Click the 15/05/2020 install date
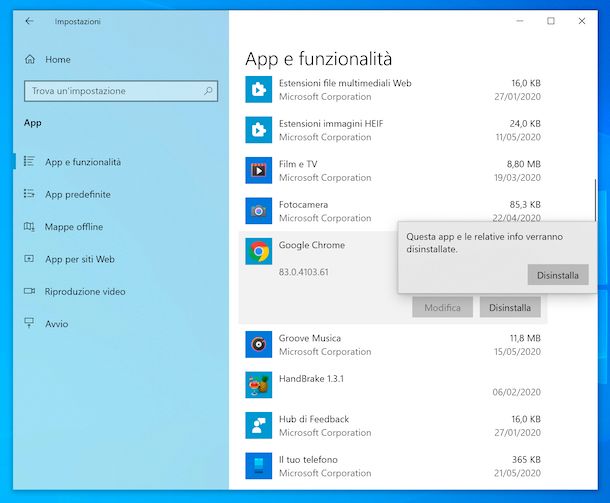 click(517, 351)
